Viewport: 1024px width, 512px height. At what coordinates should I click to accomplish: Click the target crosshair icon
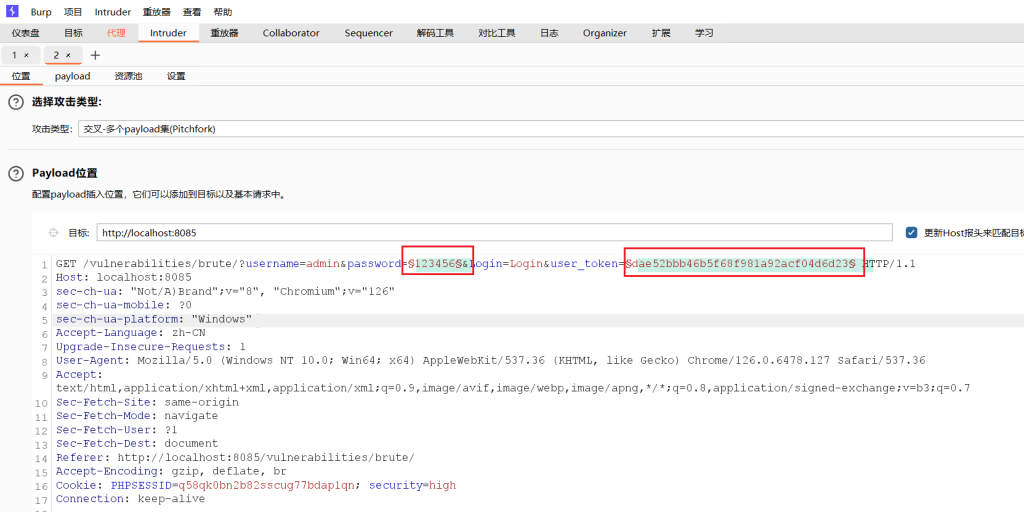point(53,233)
